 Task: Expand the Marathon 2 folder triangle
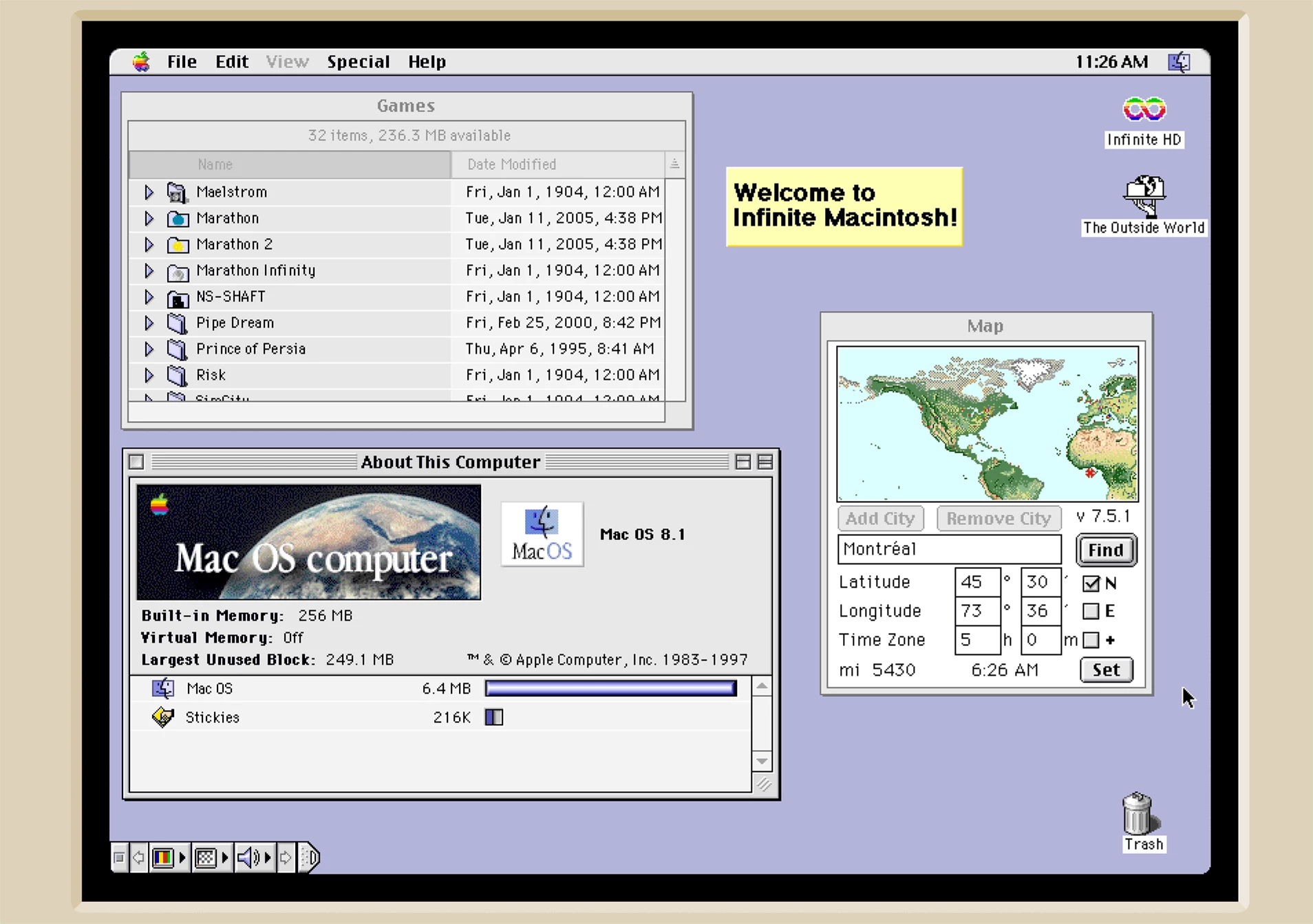149,244
